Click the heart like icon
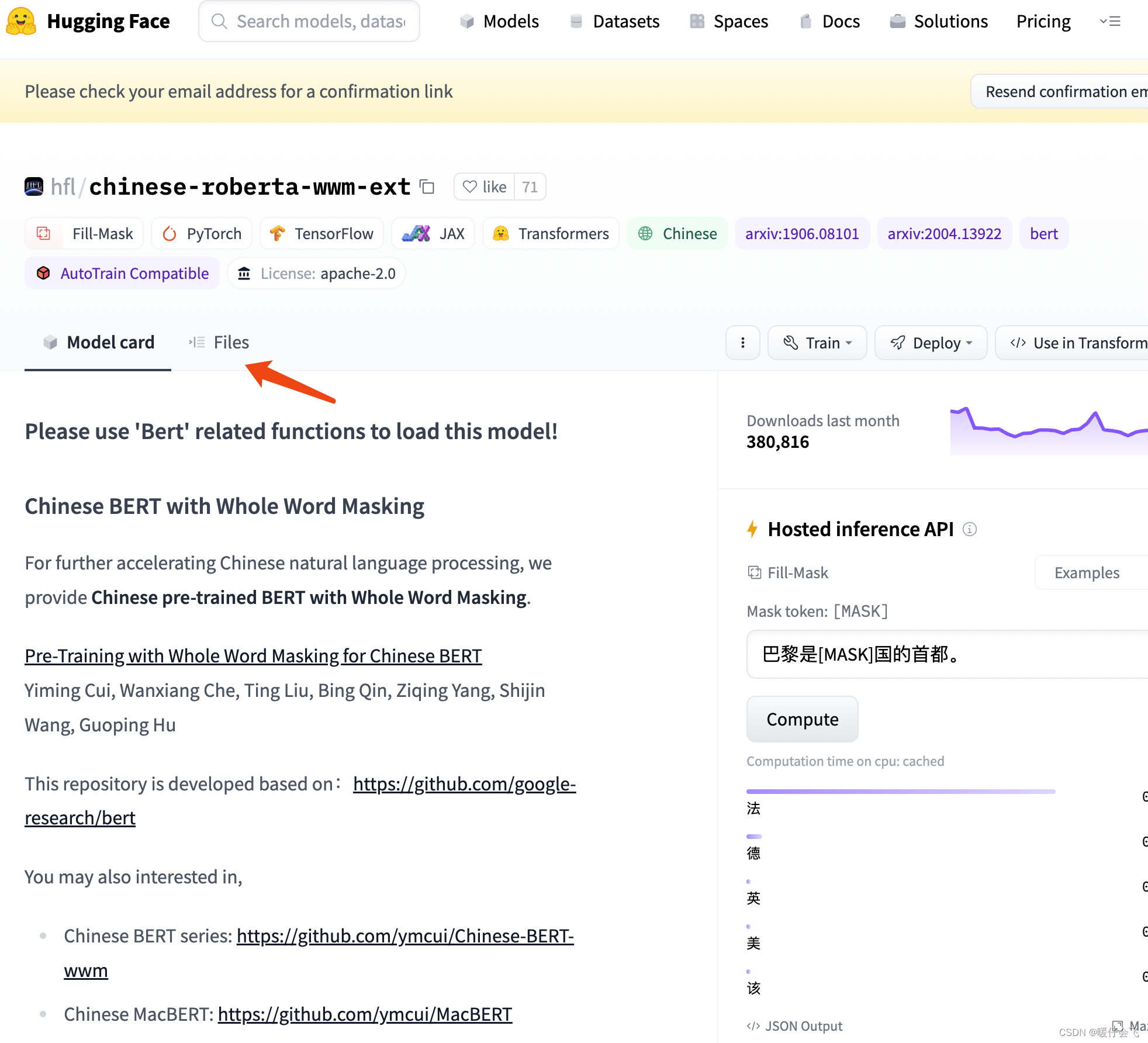This screenshot has width=1148, height=1043. (x=469, y=187)
